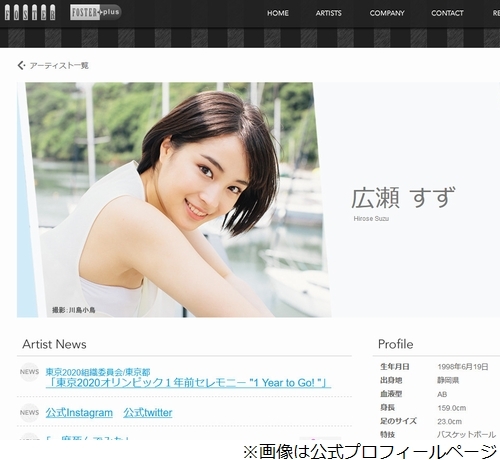The height and width of the screenshot is (460, 500).
Task: Click the artist profile photo
Action: click(174, 200)
